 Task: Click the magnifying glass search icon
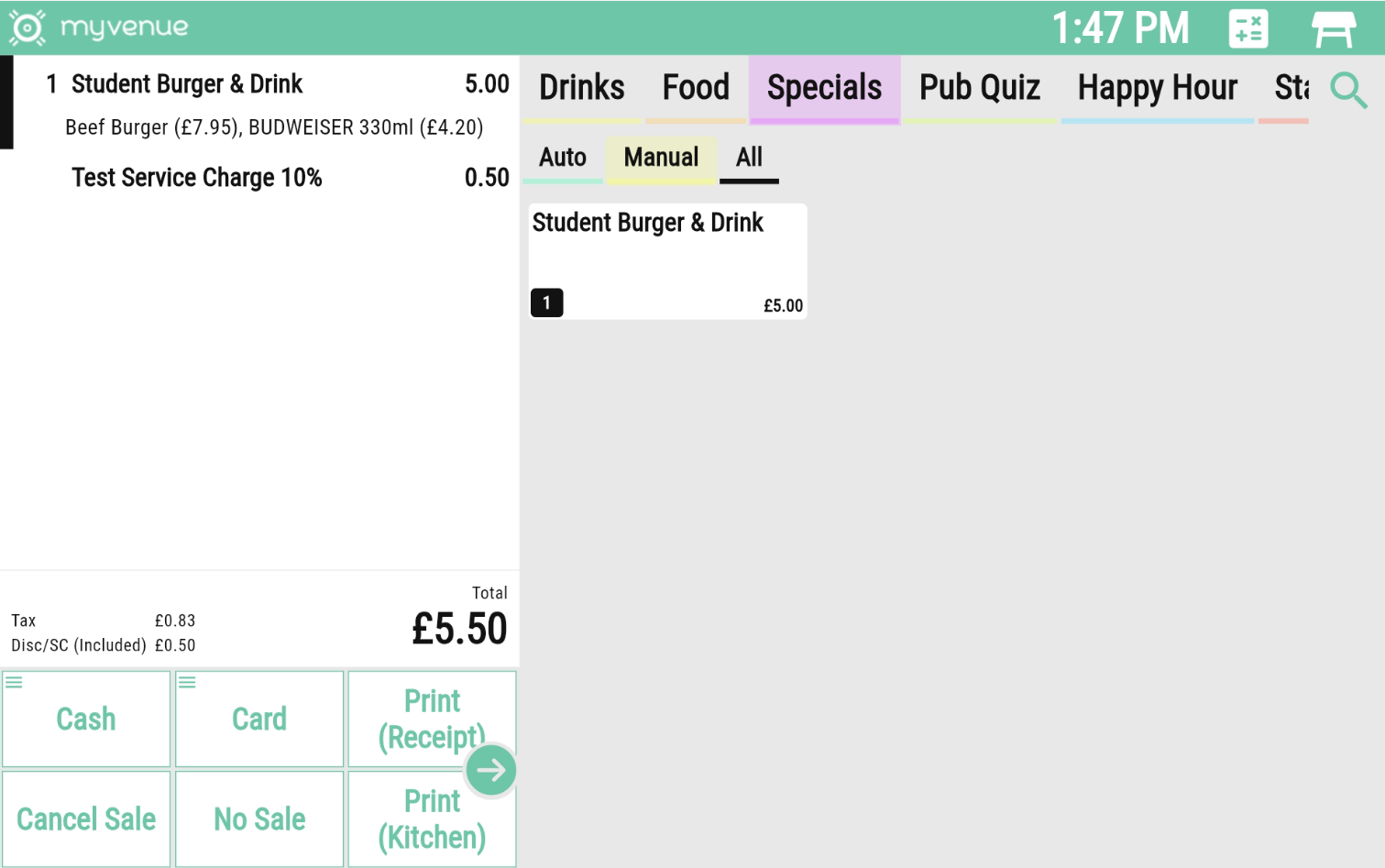(x=1348, y=90)
